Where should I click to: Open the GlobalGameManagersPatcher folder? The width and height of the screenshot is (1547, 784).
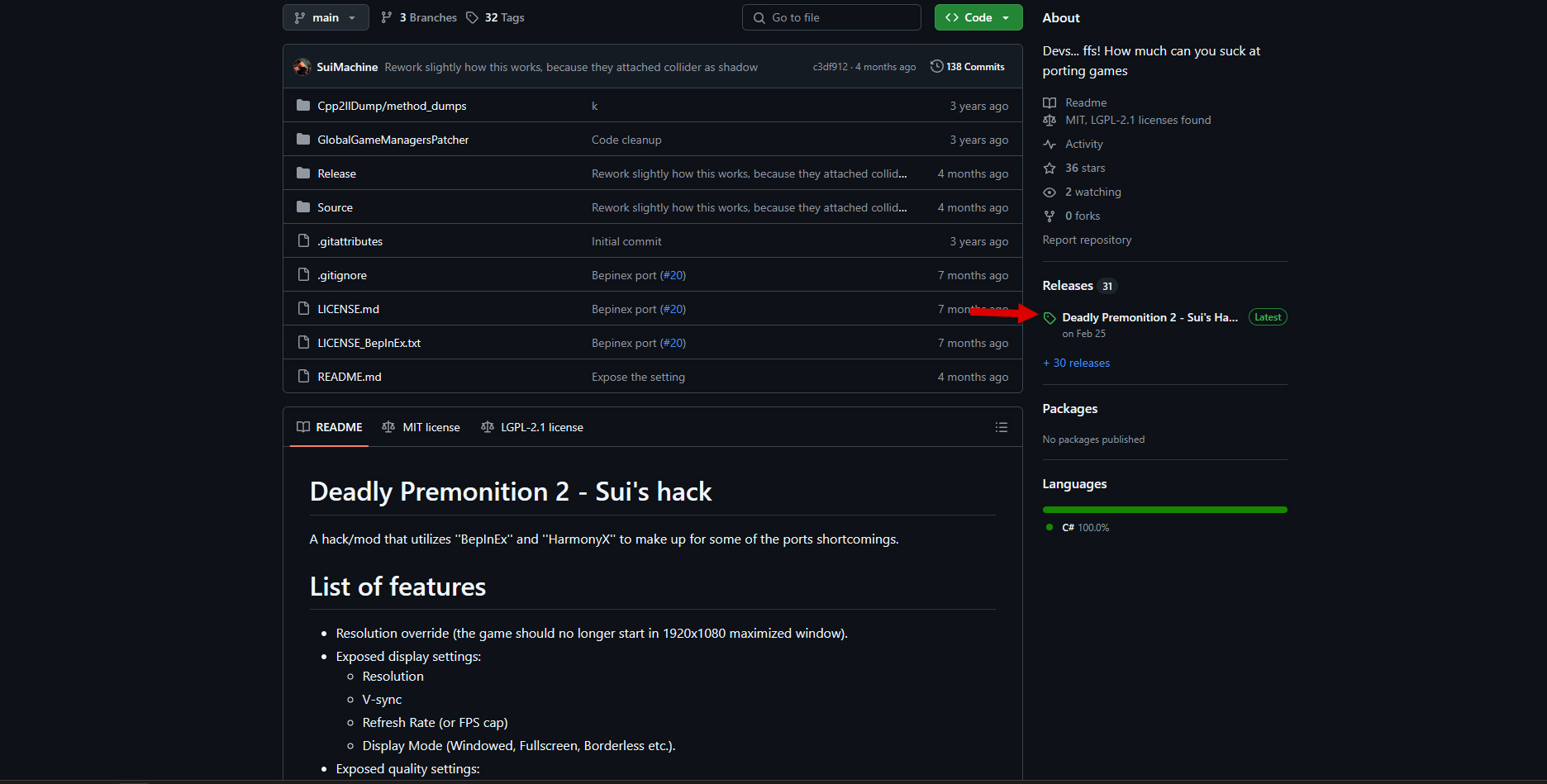pyautogui.click(x=393, y=140)
